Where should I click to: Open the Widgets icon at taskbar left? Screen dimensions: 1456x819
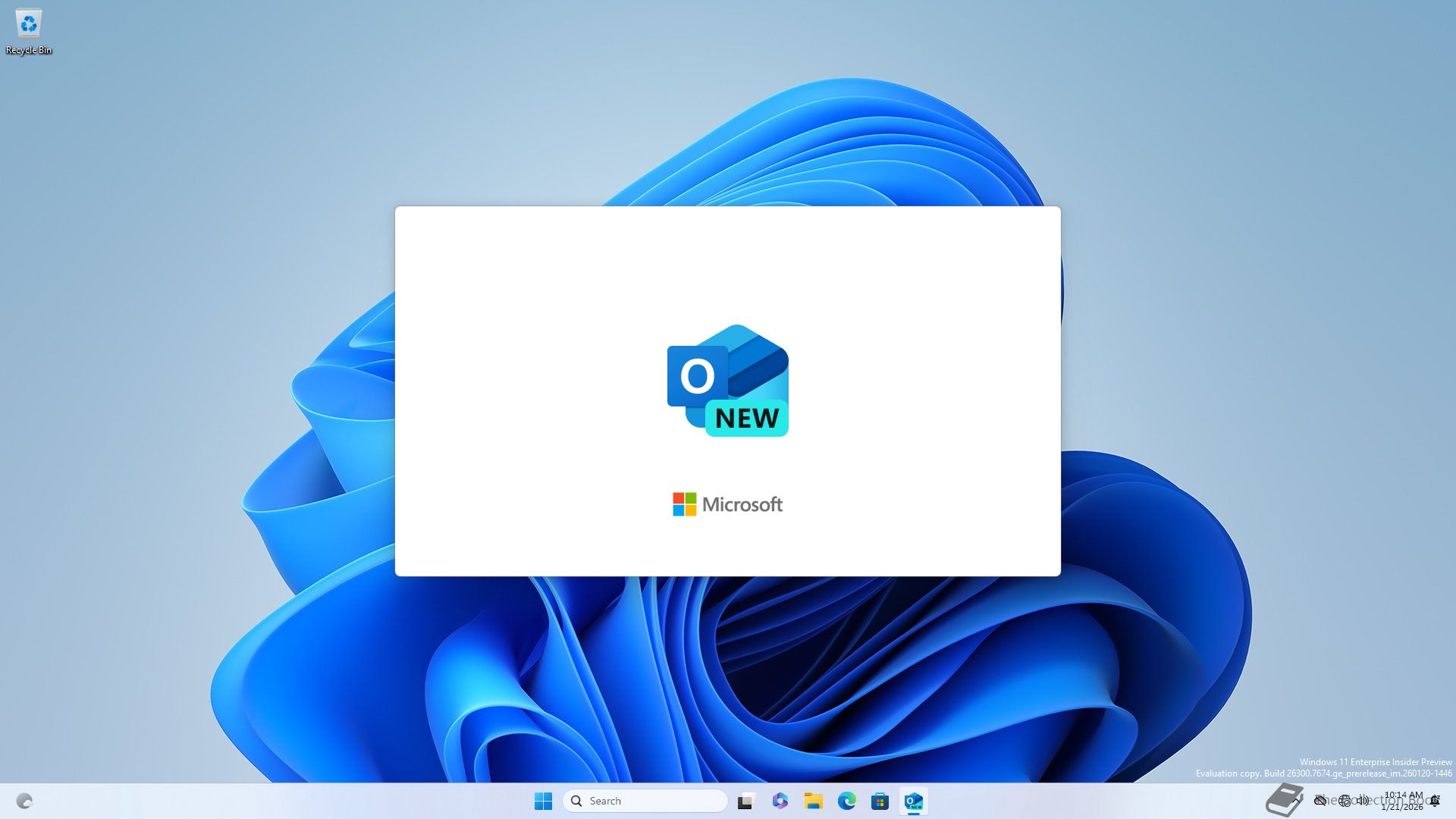(24, 801)
